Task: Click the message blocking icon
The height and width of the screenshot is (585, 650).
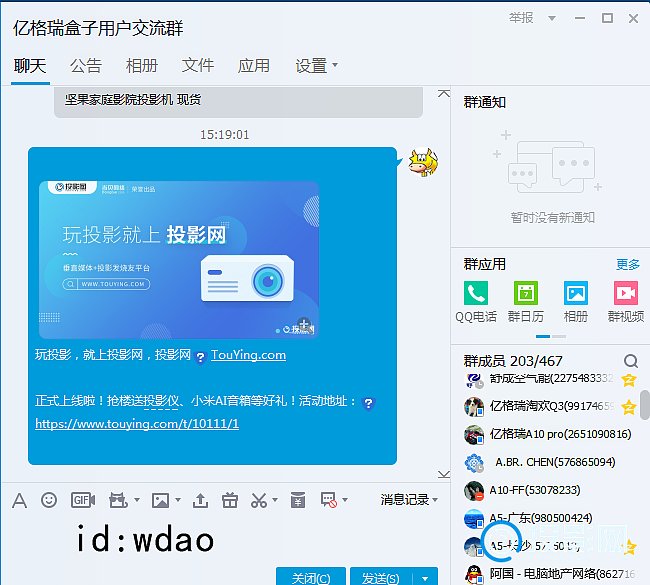Action: point(329,500)
